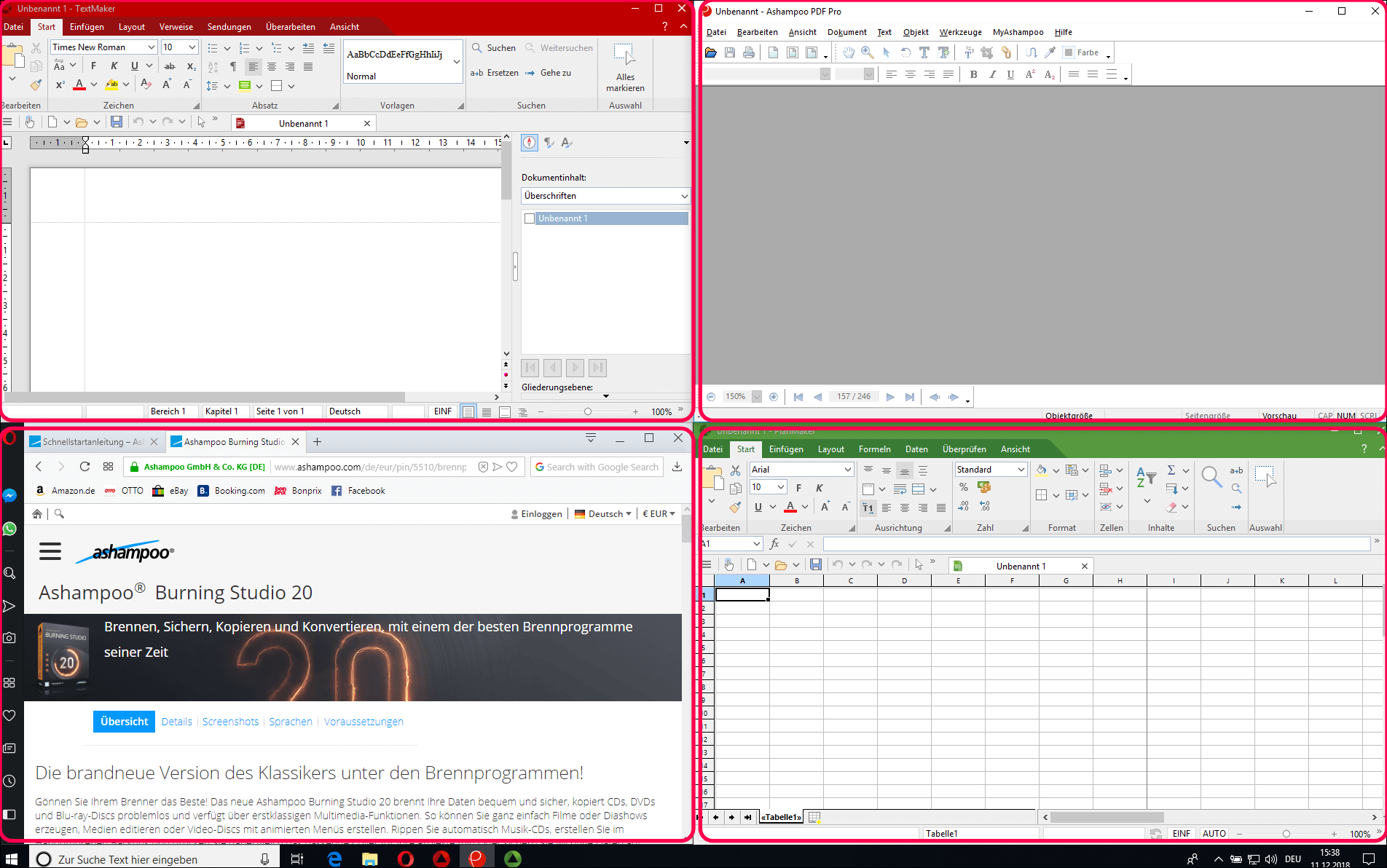Open the Einfügen tab in TextMaker
Viewport: 1387px width, 868px height.
point(87,27)
